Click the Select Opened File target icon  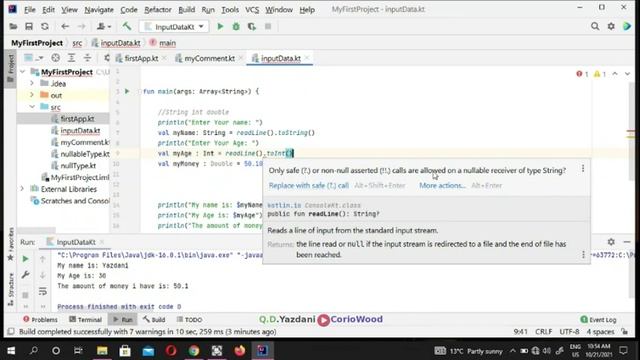pyautogui.click(x=56, y=58)
